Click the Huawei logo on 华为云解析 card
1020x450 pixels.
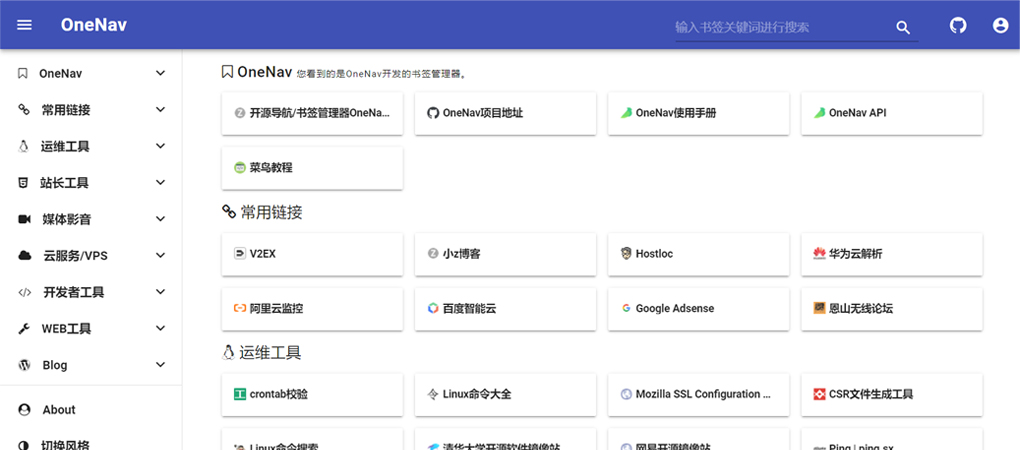tap(820, 254)
